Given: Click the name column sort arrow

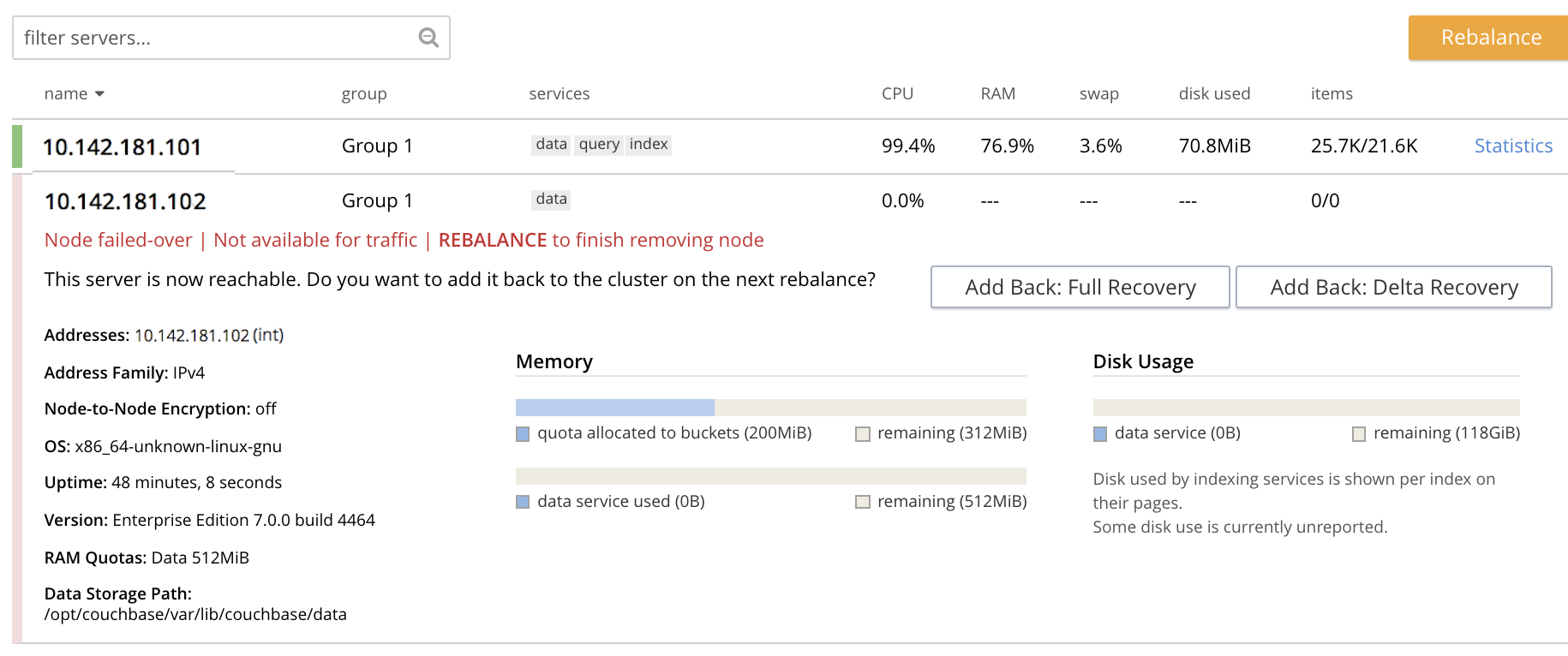Looking at the screenshot, I should click(x=99, y=94).
